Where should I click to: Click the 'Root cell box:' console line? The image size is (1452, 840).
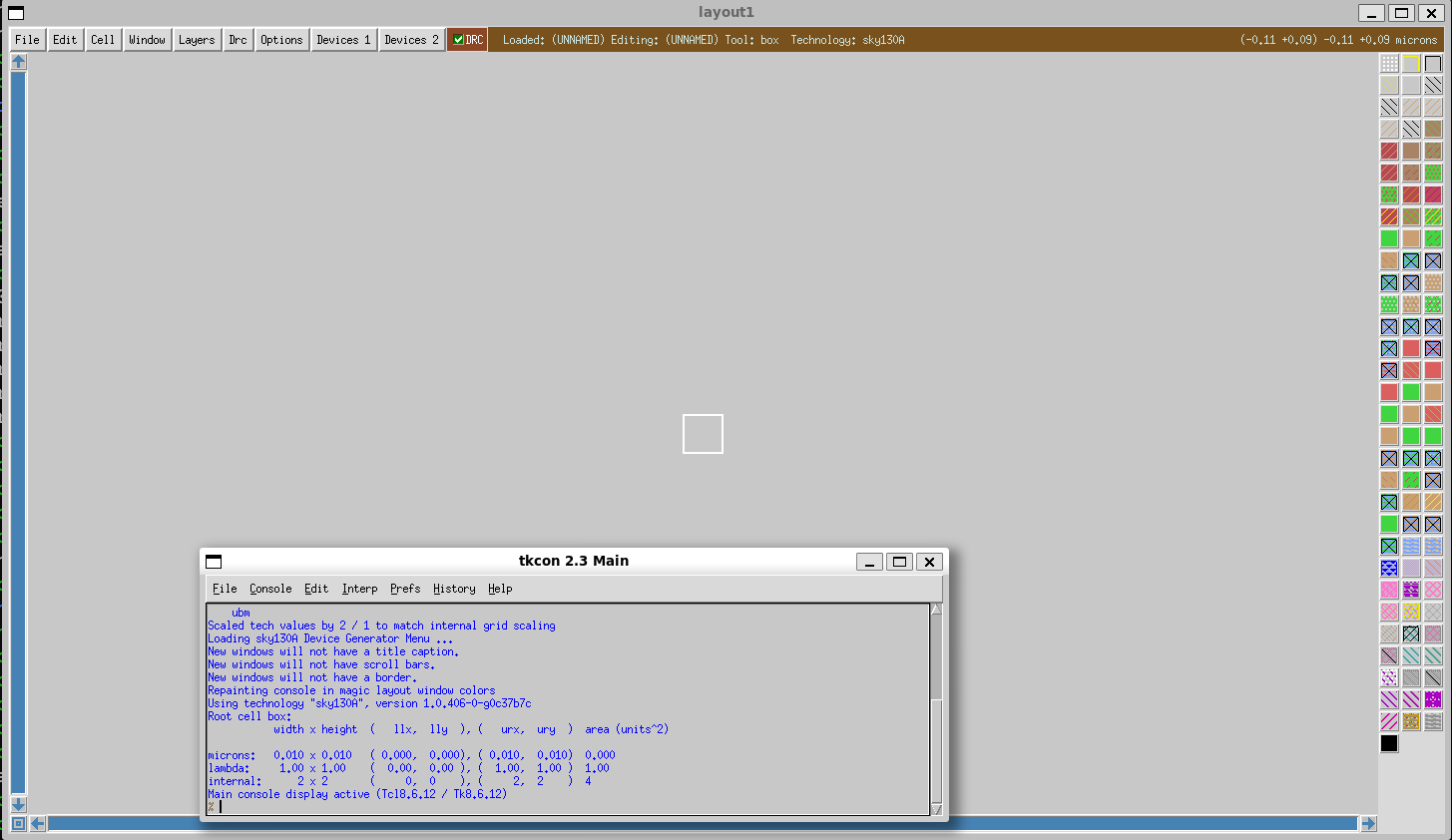pyautogui.click(x=249, y=716)
